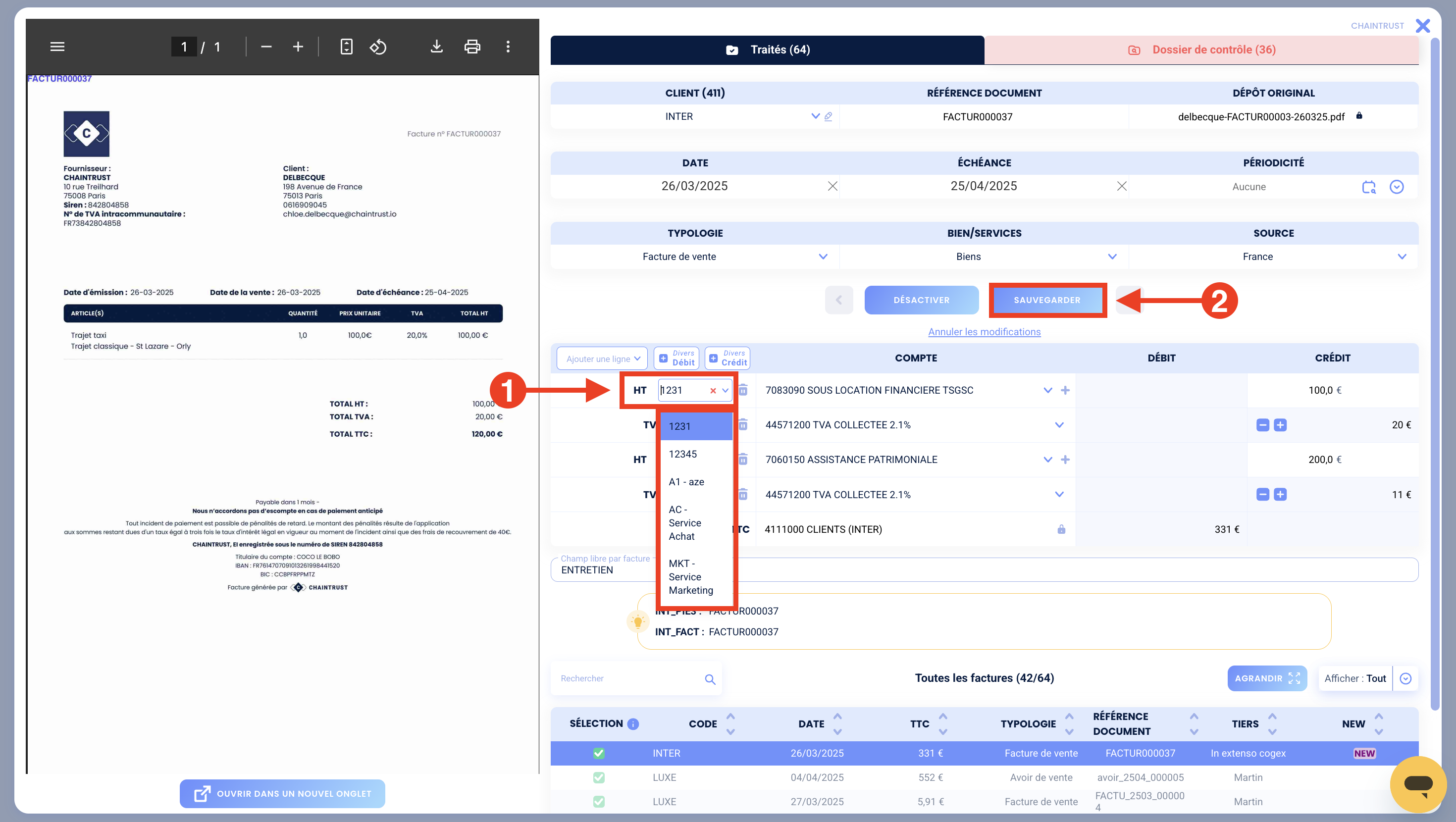Uncheck the INTER invoice row checkbox
The height and width of the screenshot is (822, 1456).
point(599,753)
